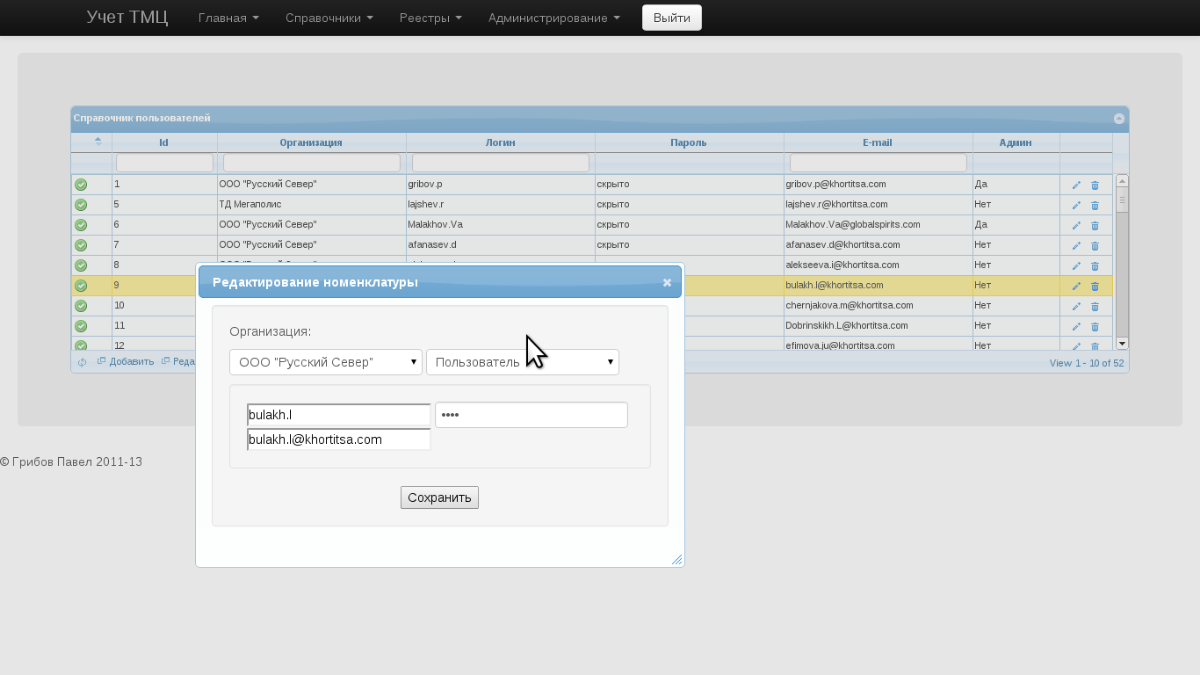Click the refresh icon in grid footer
Image resolution: width=1200 pixels, height=675 pixels.
pos(82,362)
